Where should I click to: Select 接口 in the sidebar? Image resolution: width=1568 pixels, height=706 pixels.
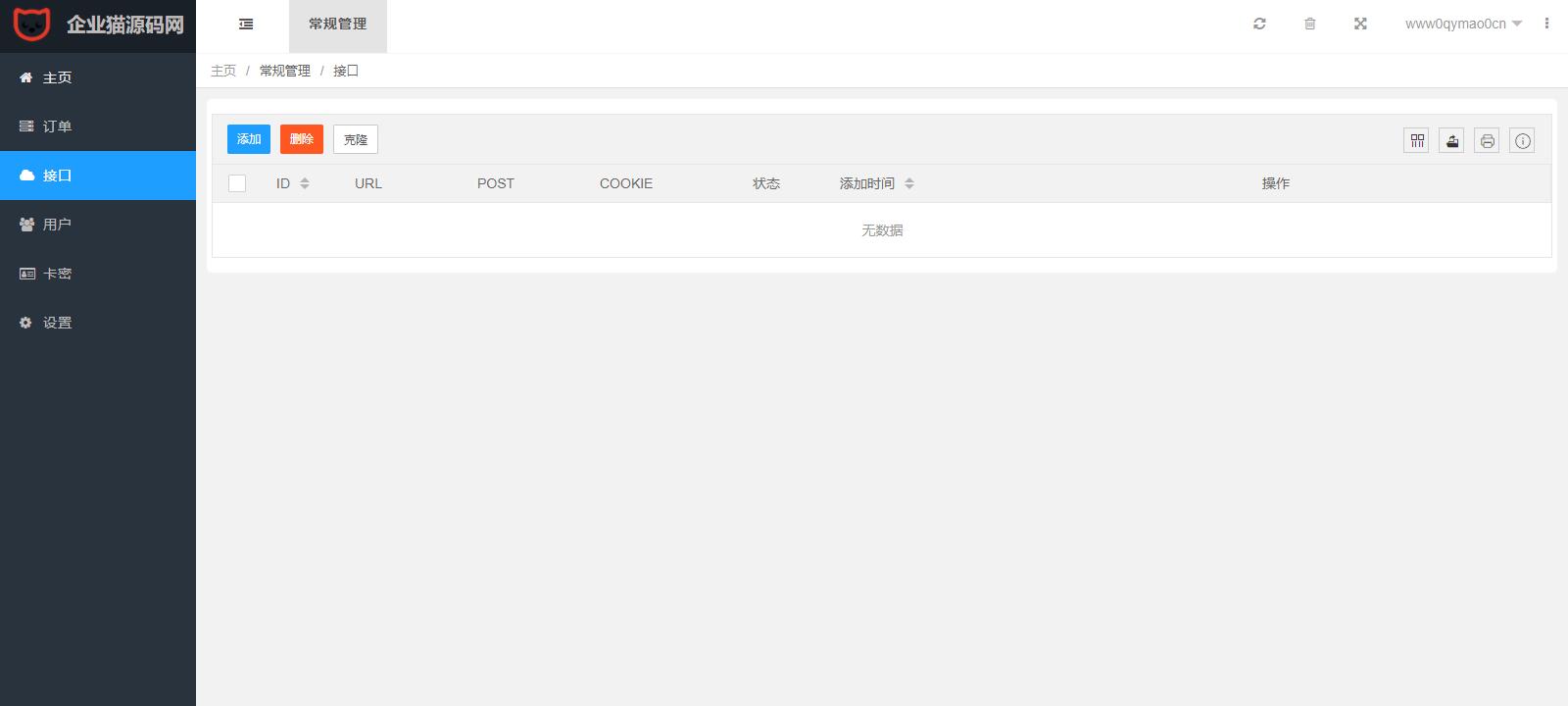(98, 176)
